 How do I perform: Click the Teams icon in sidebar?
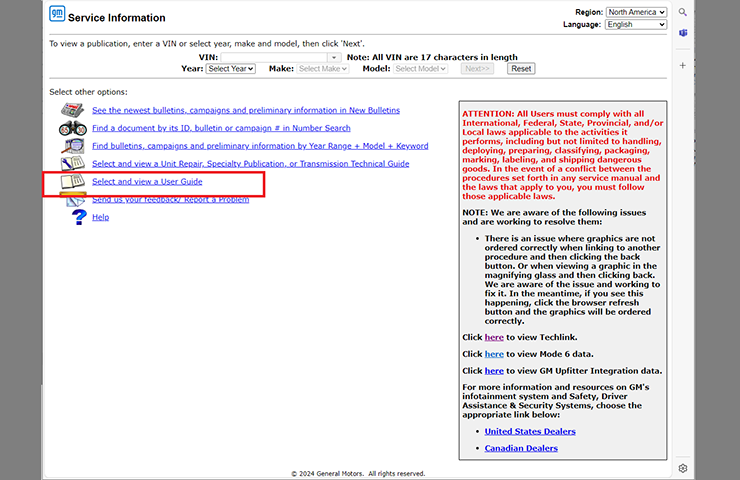(x=683, y=33)
